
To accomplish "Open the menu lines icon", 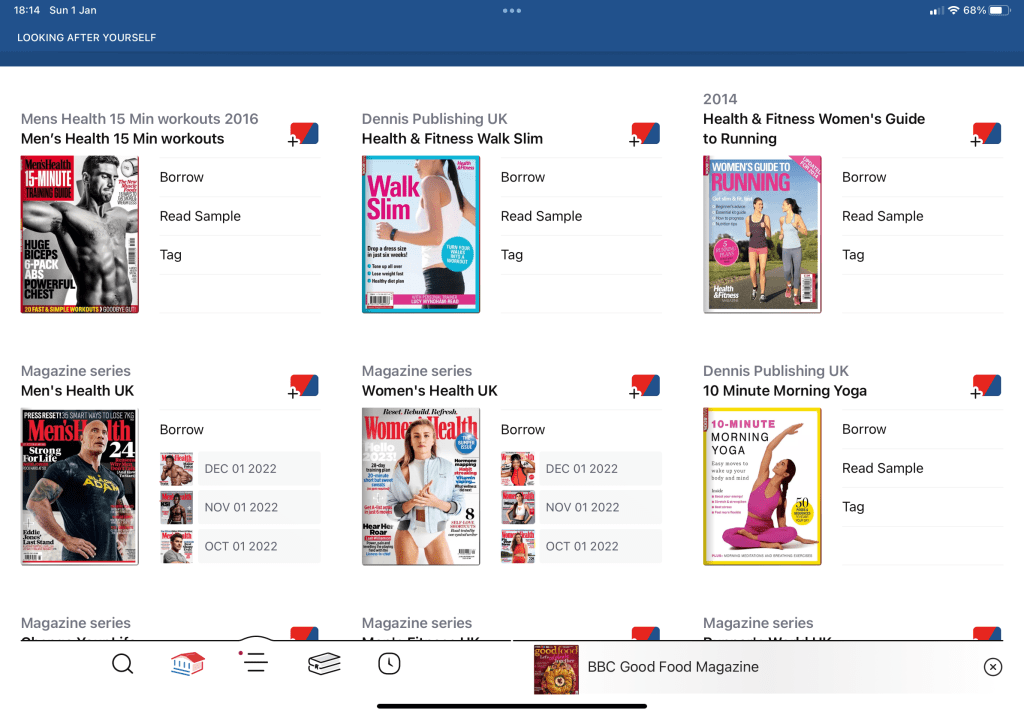I will [x=255, y=662].
